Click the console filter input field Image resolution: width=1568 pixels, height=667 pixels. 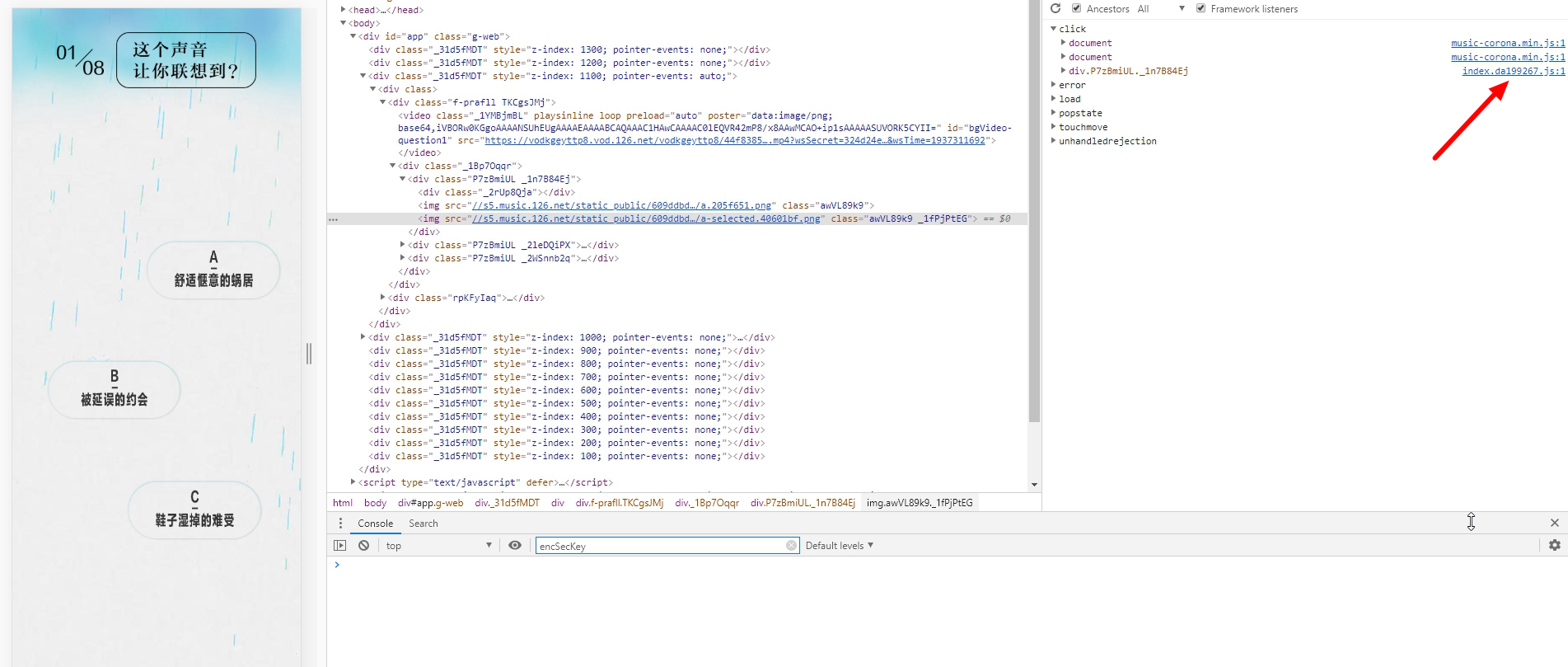tap(659, 546)
